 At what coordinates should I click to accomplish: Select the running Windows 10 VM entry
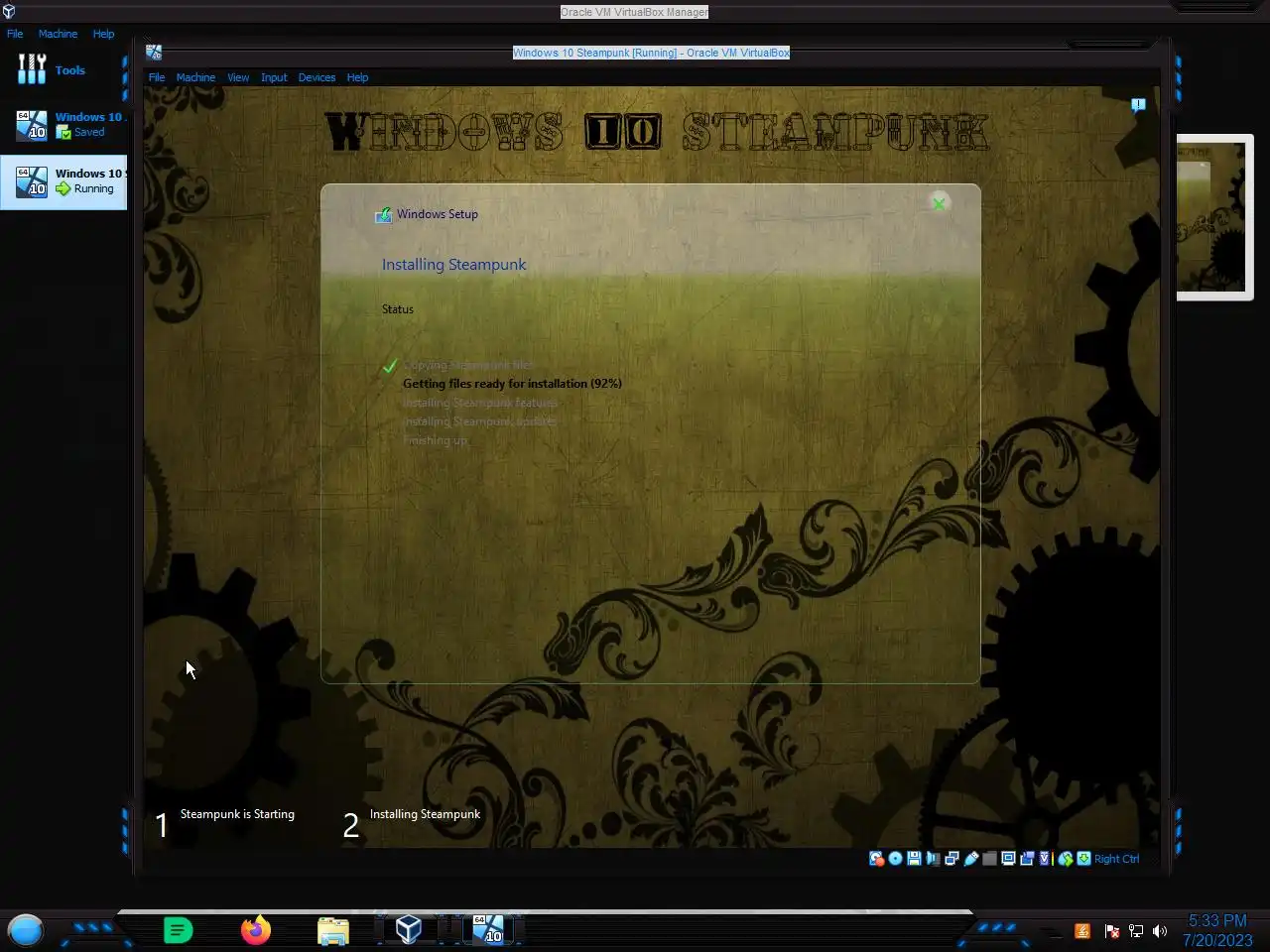pos(63,181)
